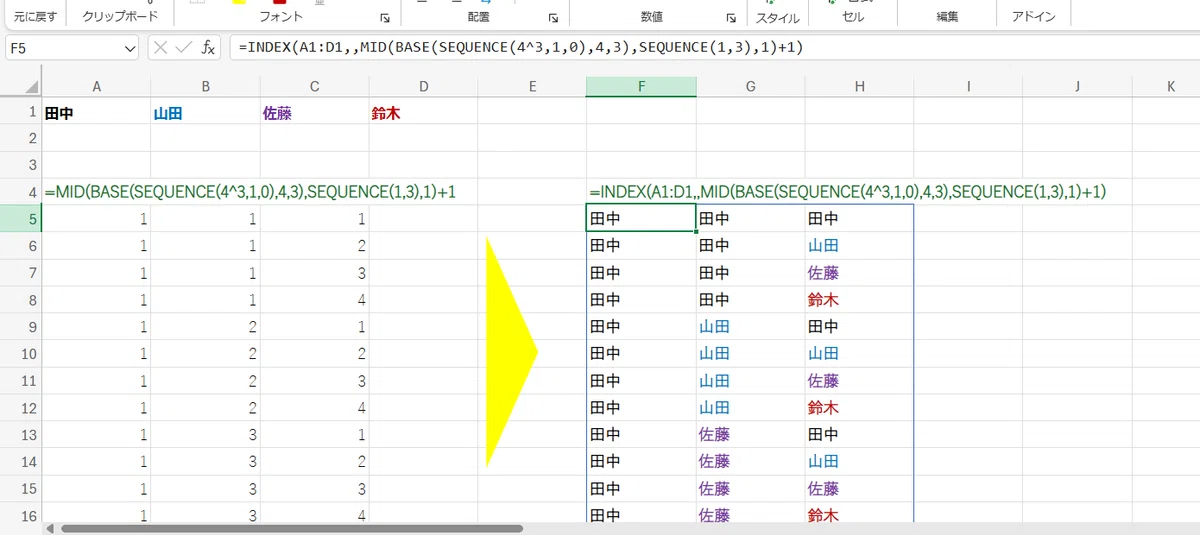Click cell D1 containing 鈴木
This screenshot has height=535, width=1200.
coord(423,111)
